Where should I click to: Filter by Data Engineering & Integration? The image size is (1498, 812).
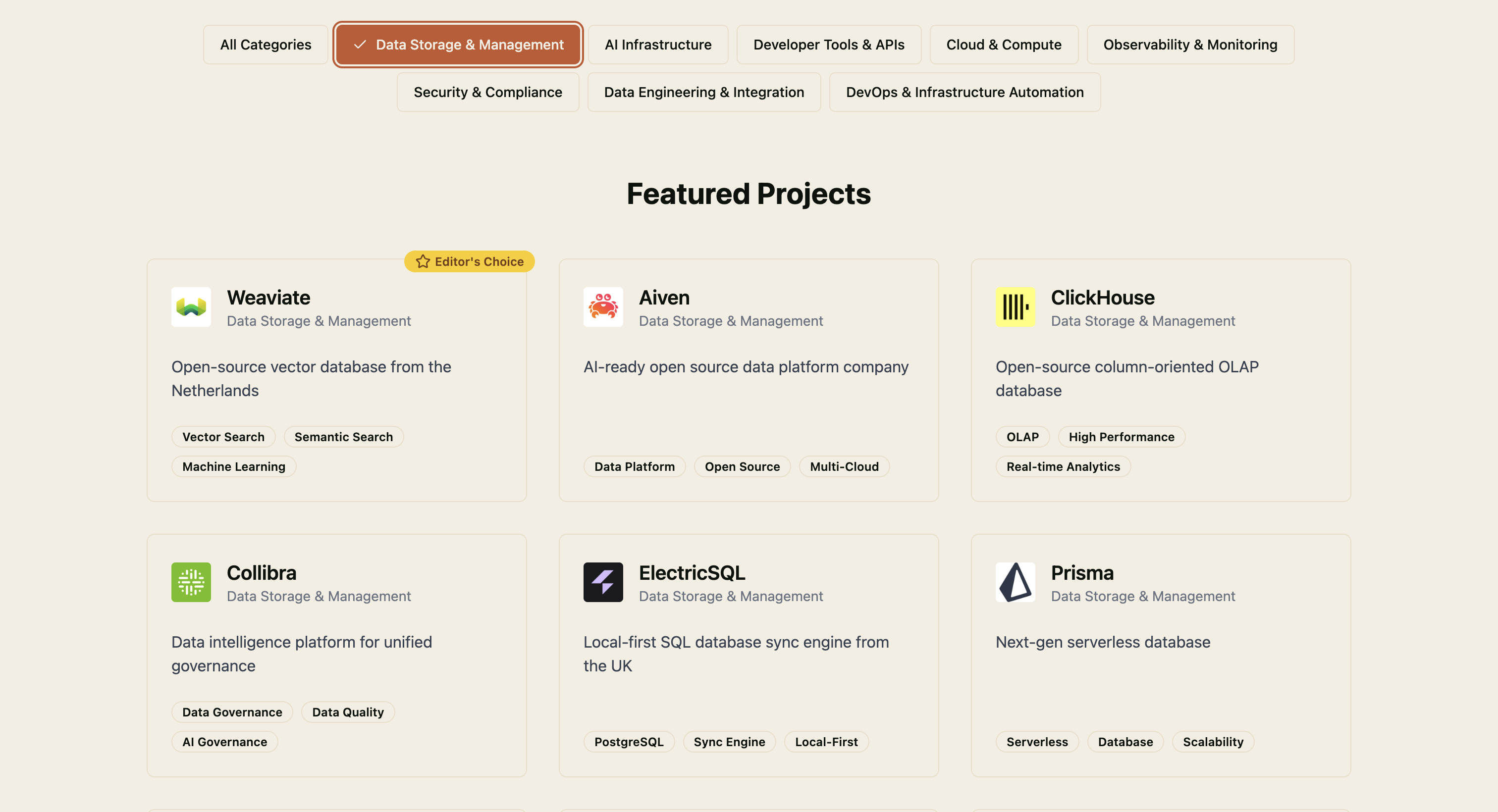coord(703,93)
